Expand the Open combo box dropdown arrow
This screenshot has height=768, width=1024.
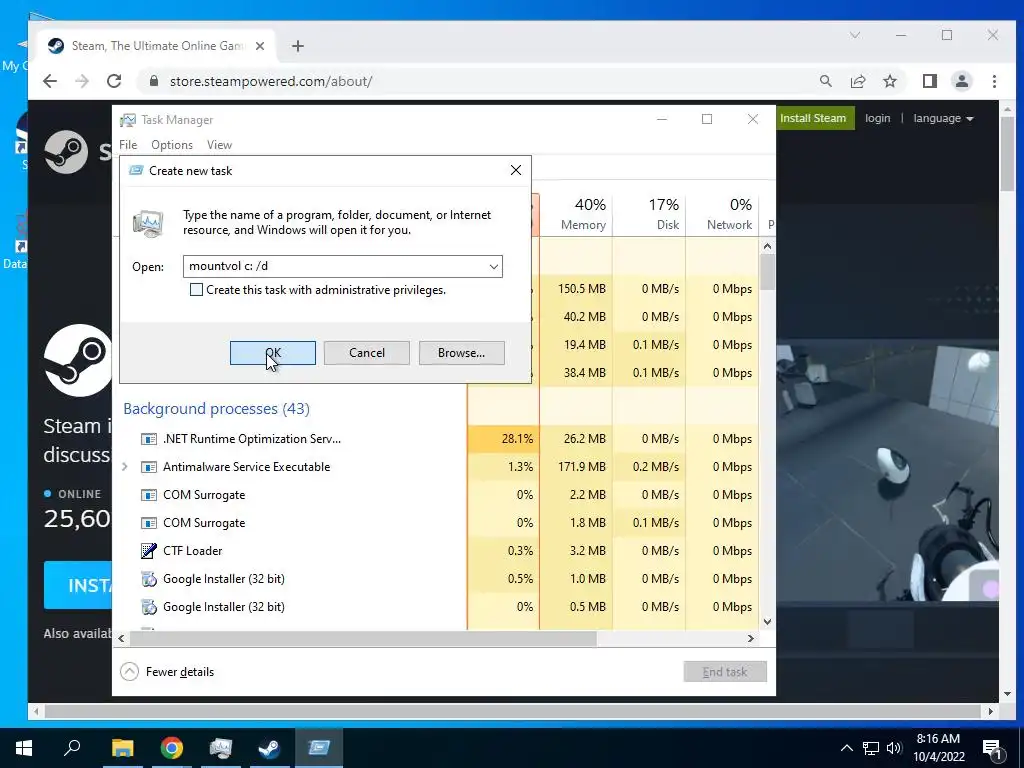[494, 266]
